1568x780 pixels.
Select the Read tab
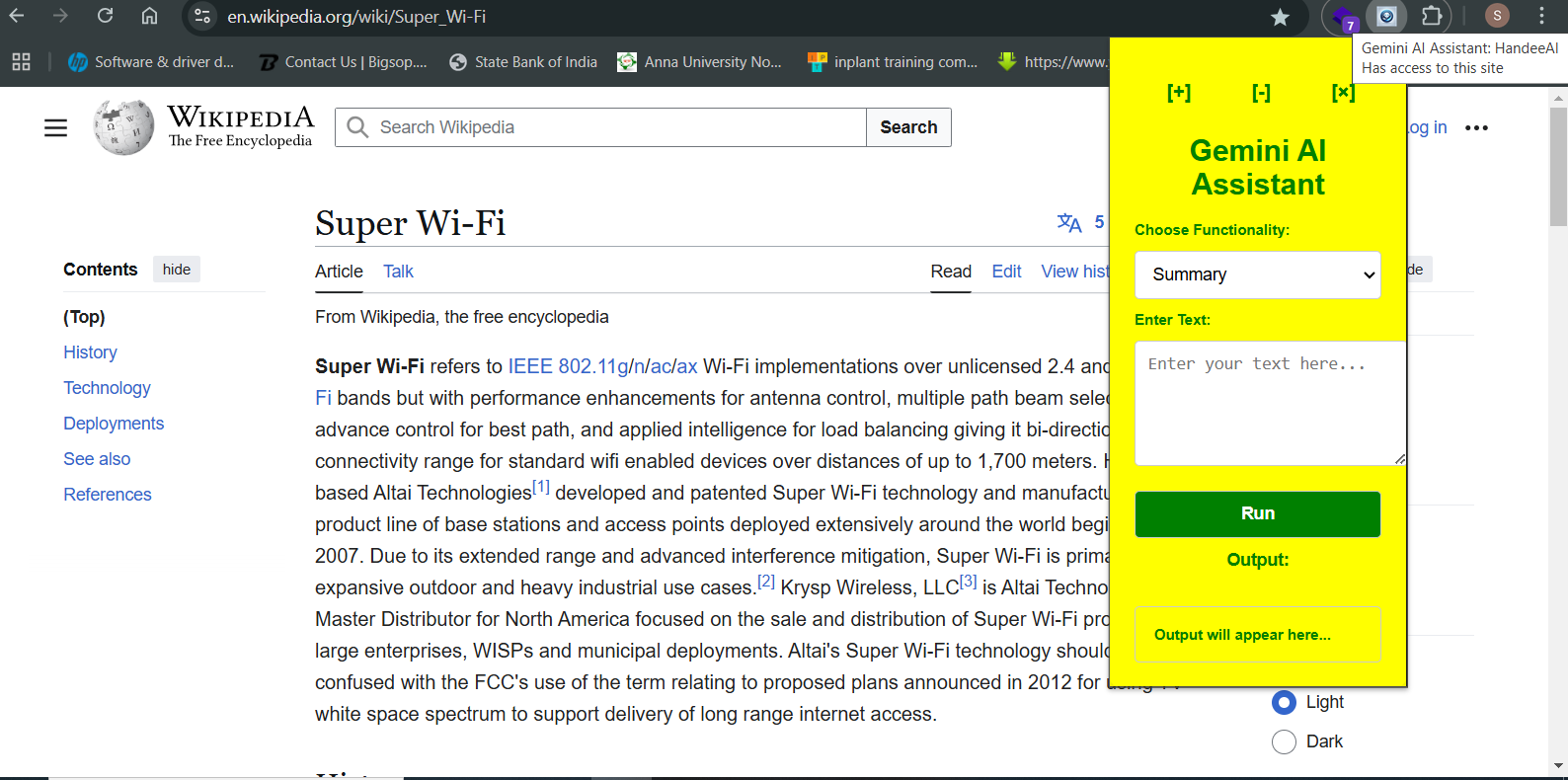pyautogui.click(x=951, y=272)
